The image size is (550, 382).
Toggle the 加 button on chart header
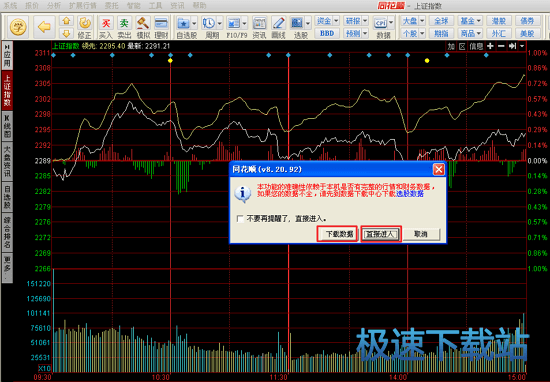451,46
